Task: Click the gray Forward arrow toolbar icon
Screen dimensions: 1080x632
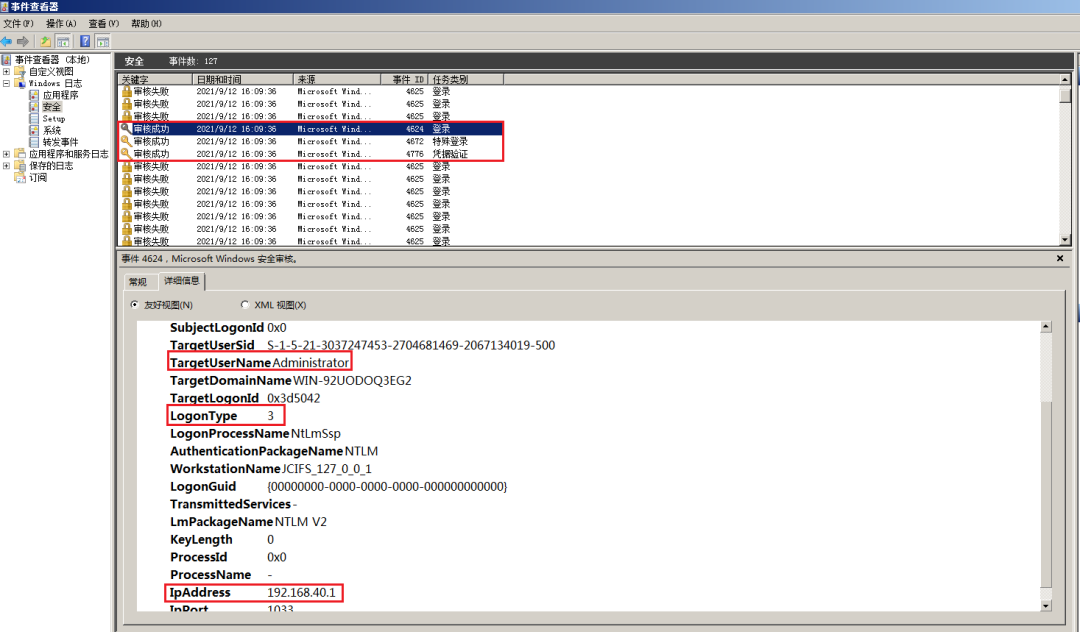Action: pos(23,41)
